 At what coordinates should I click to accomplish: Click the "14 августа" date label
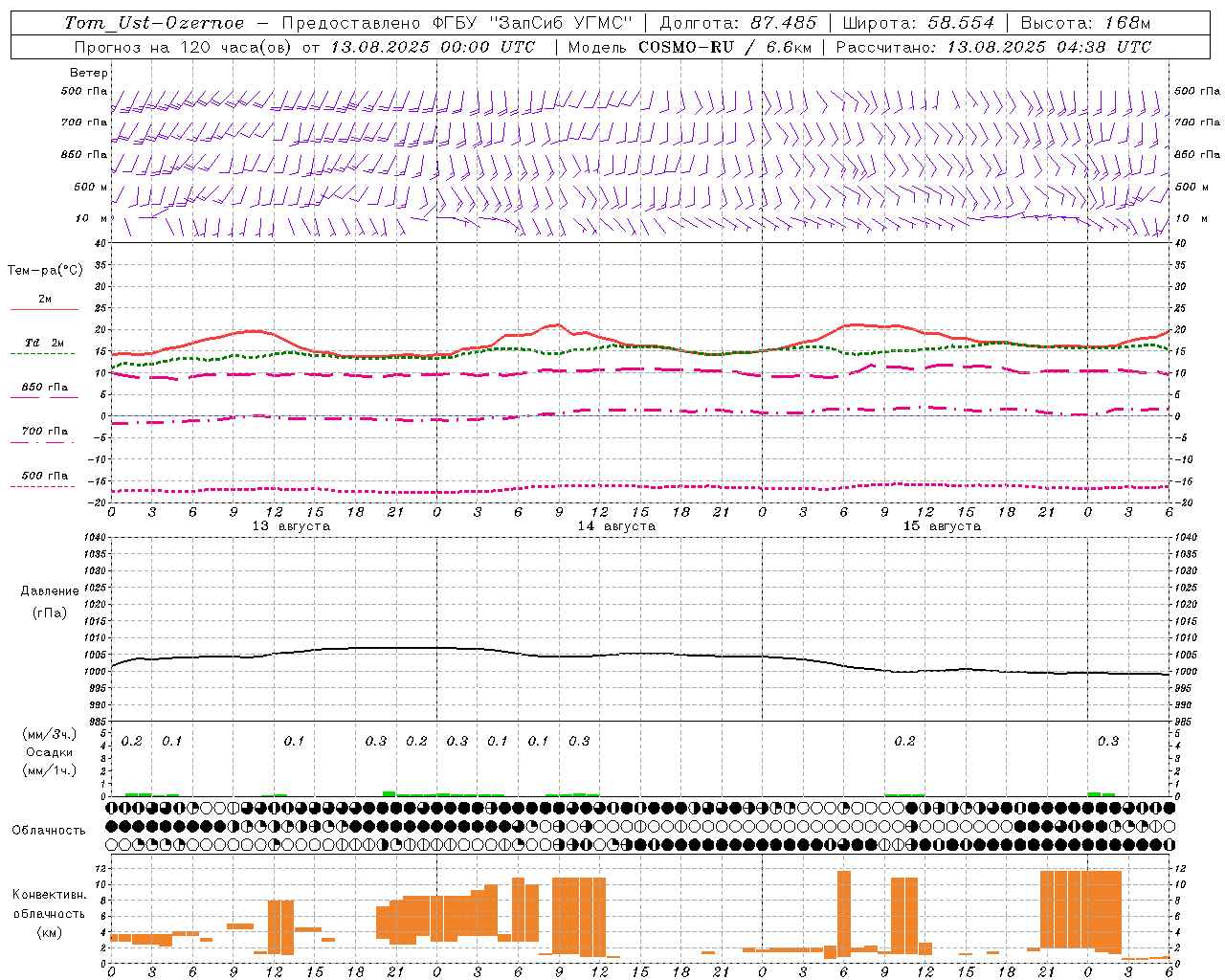[616, 526]
